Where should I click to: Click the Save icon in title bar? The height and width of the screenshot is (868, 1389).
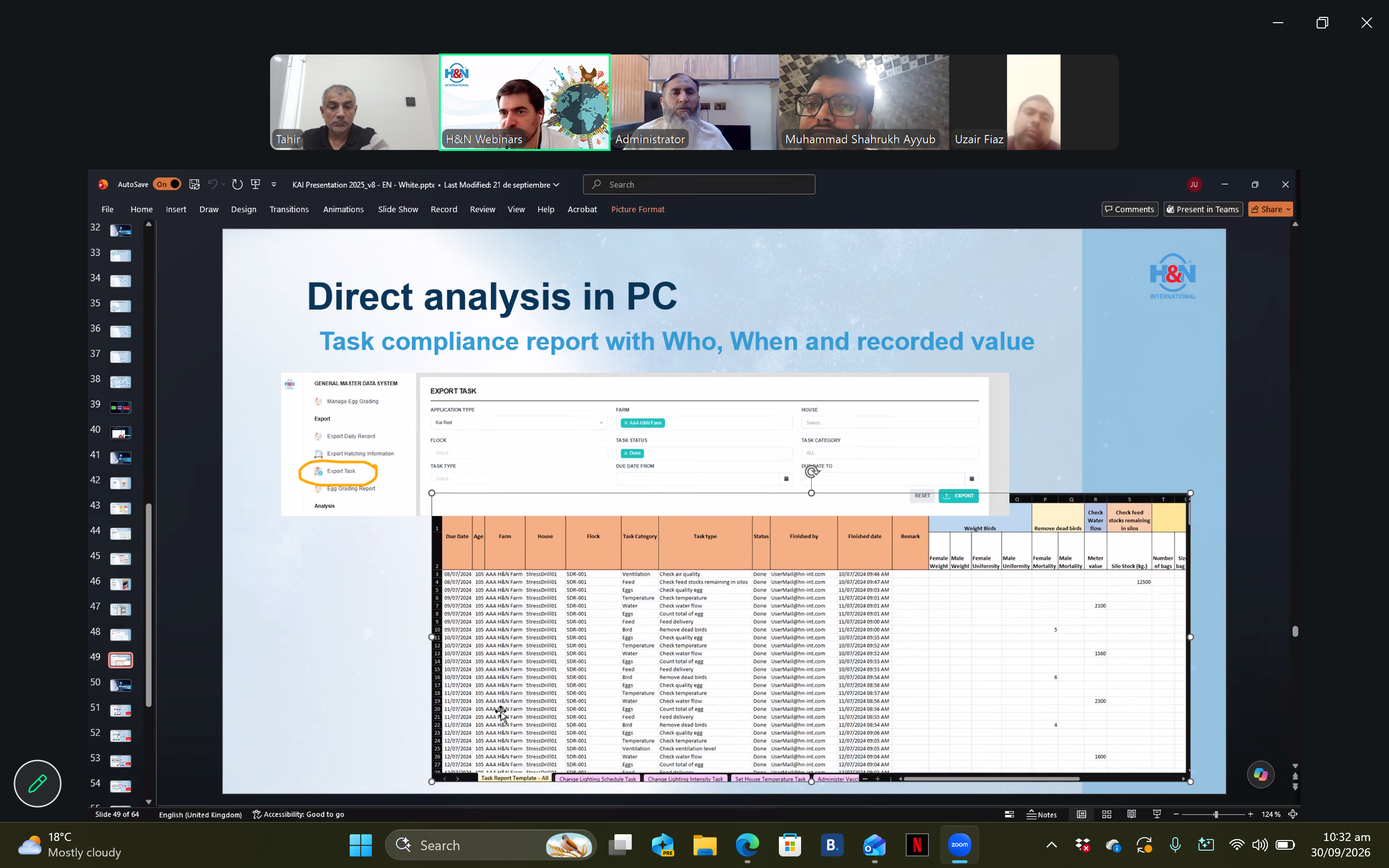[194, 184]
